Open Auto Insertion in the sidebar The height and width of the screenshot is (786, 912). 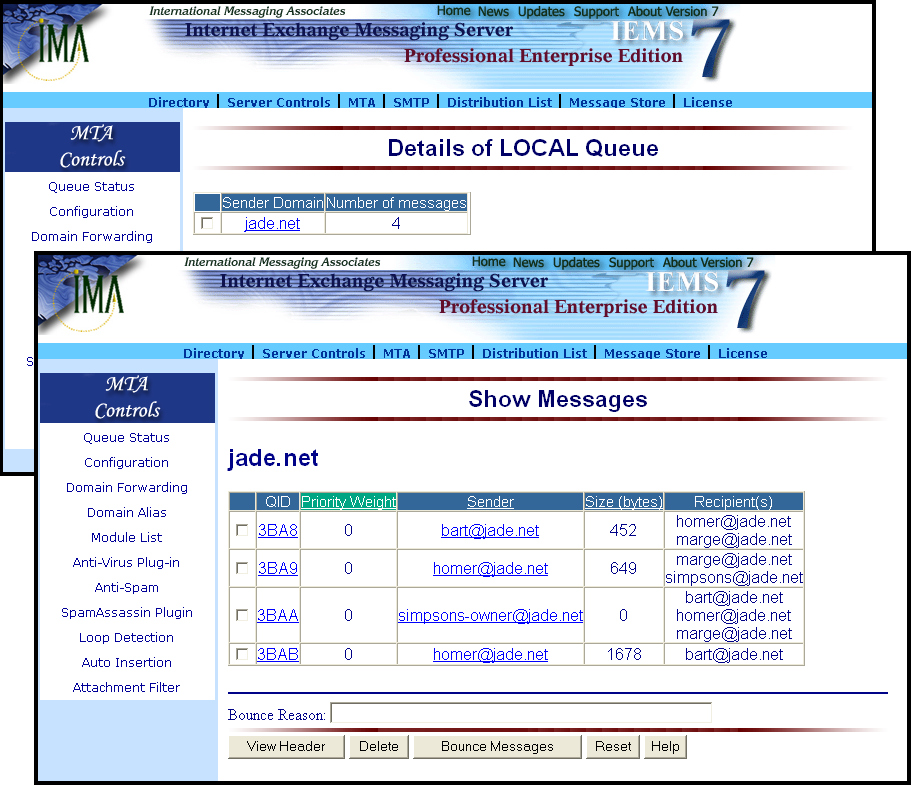(127, 663)
